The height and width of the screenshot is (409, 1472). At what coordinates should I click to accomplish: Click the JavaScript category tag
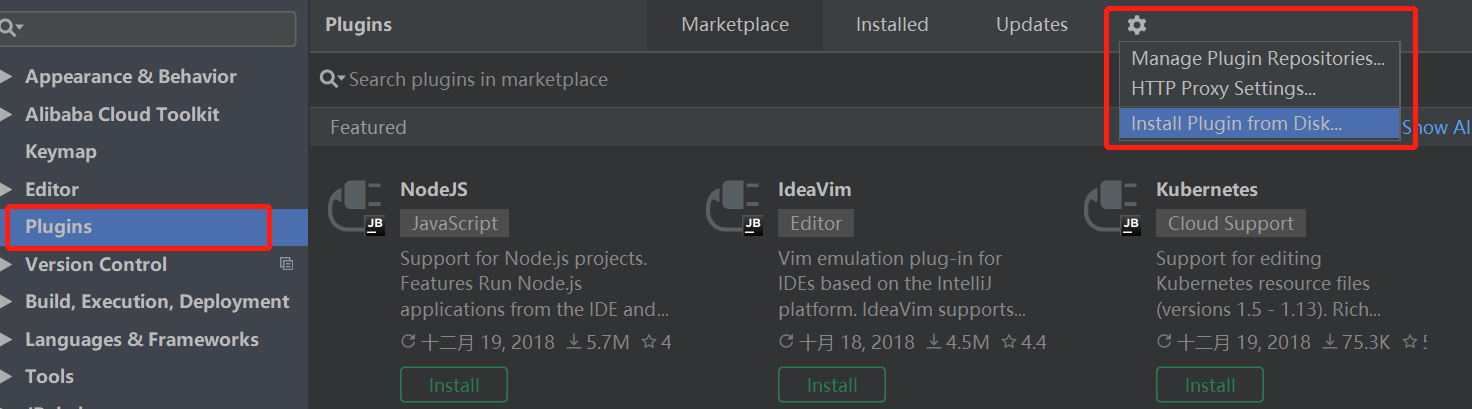pos(454,223)
